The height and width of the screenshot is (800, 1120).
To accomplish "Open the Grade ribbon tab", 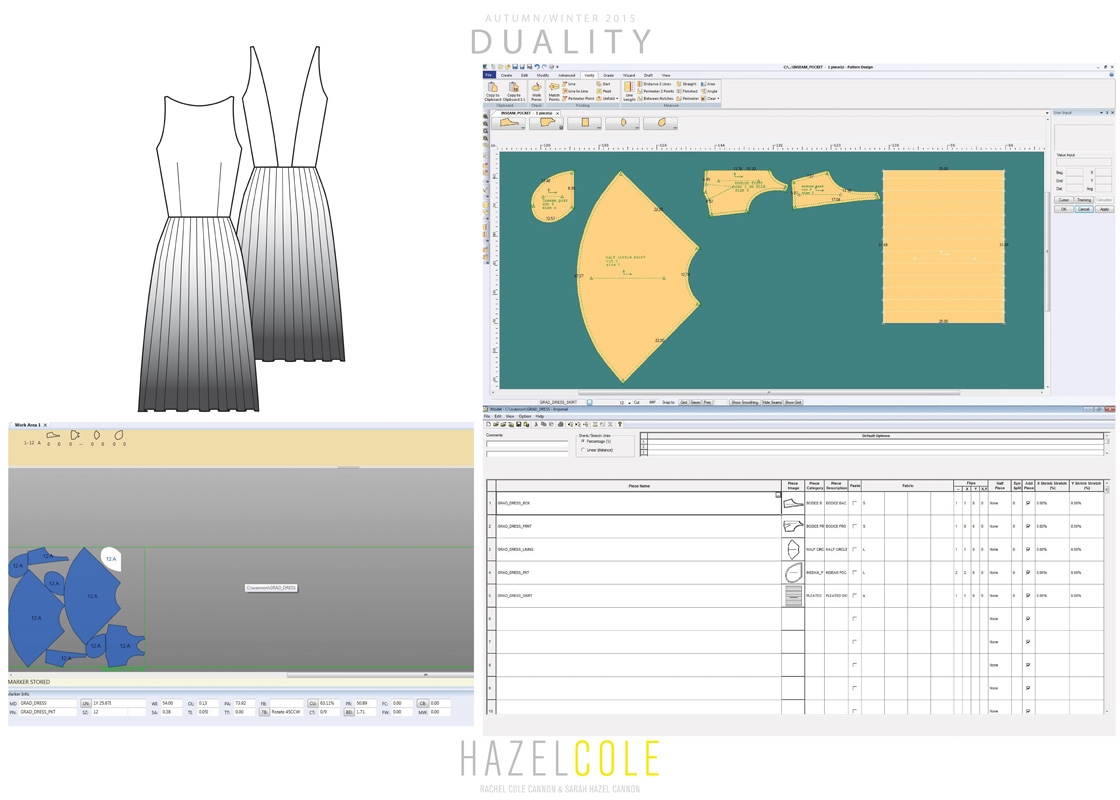I will pyautogui.click(x=609, y=75).
